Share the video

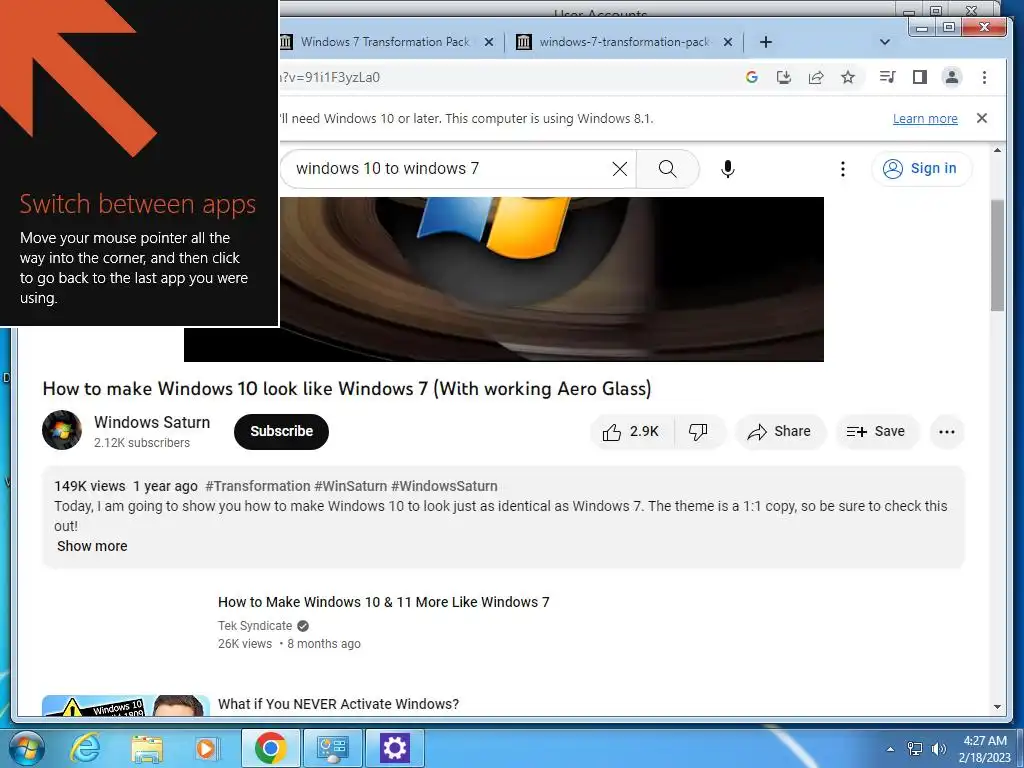click(780, 432)
